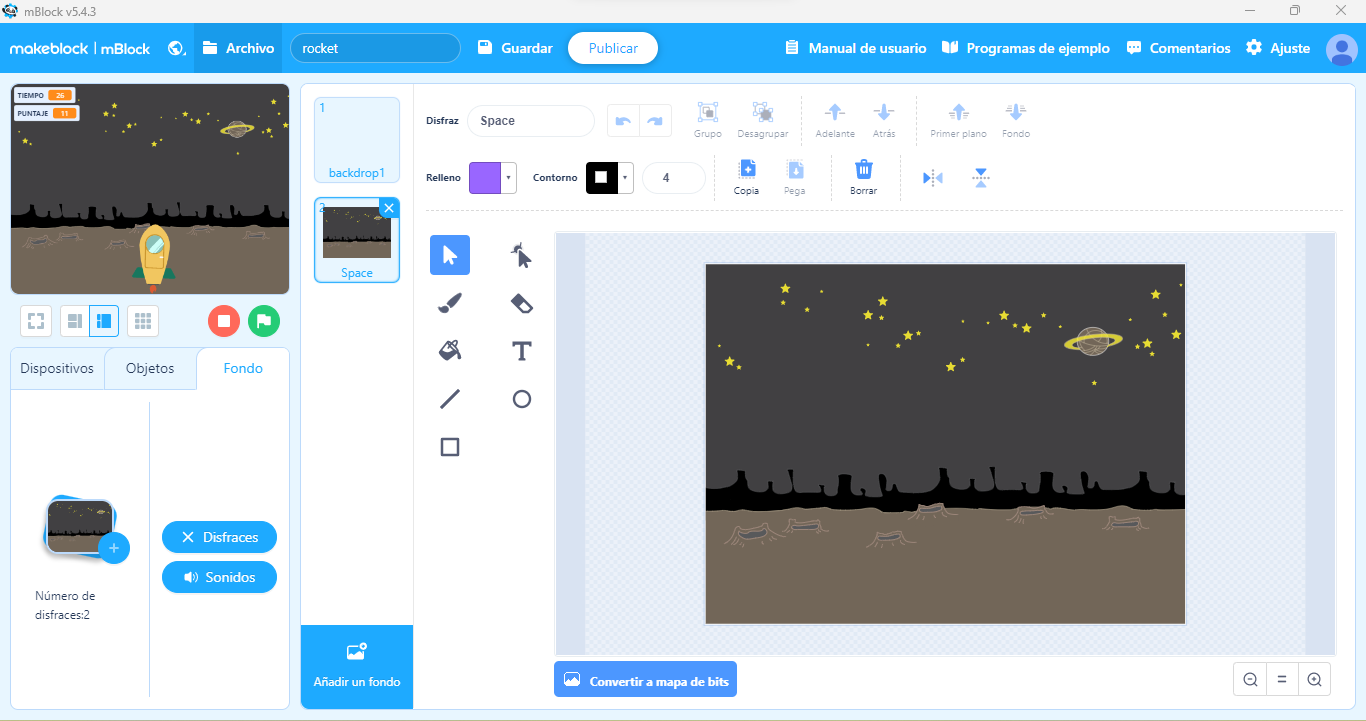Open the language globe menu

177,48
